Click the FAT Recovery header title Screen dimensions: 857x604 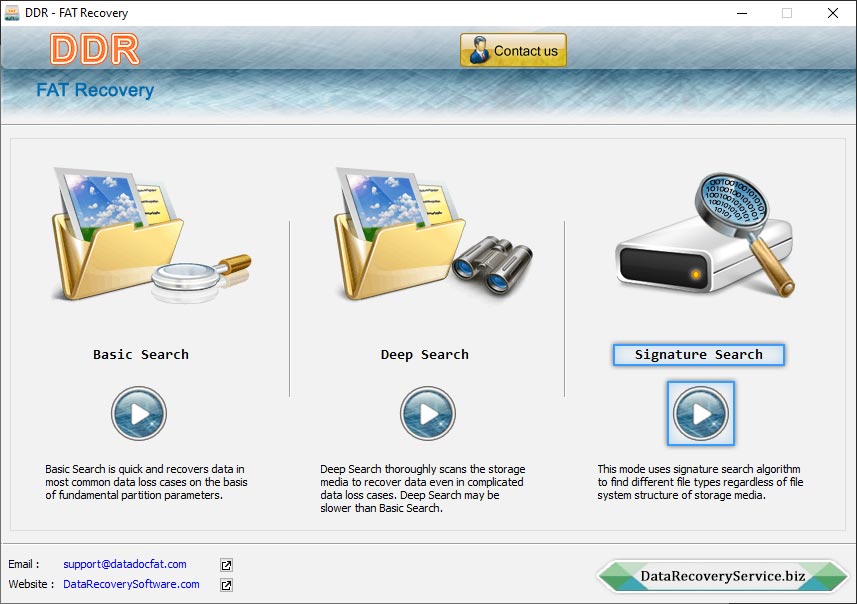click(95, 90)
